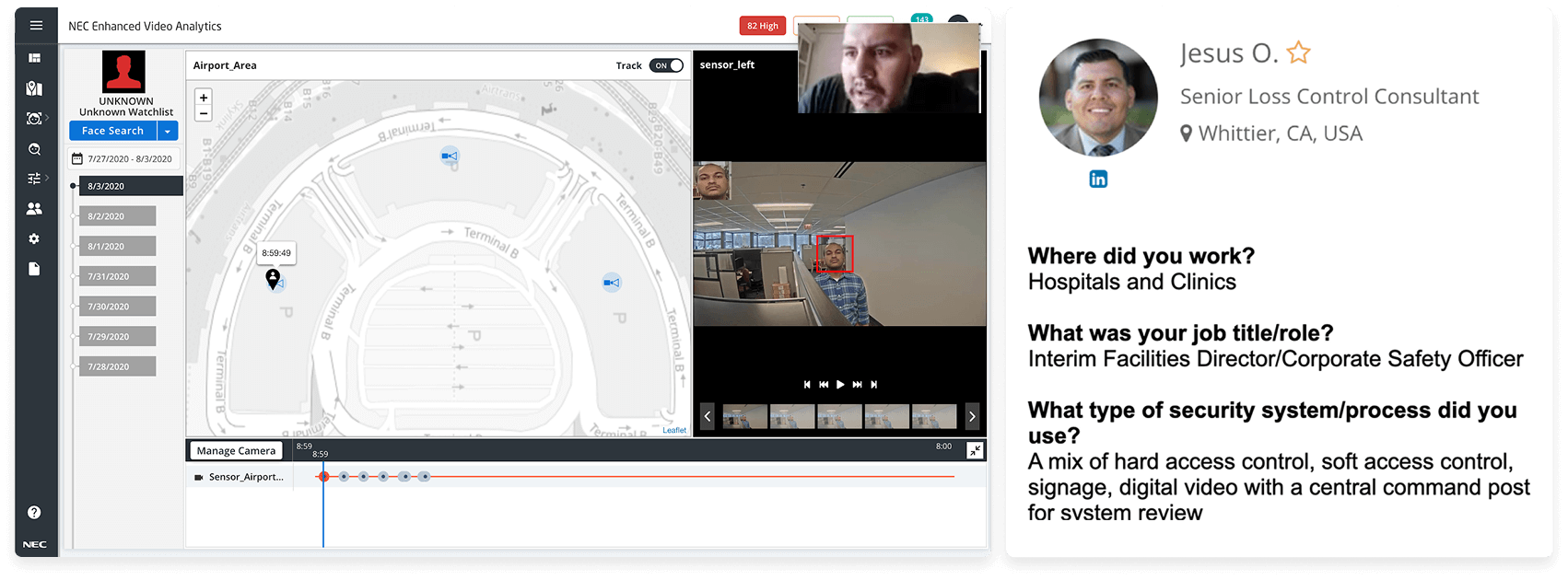The width and height of the screenshot is (1568, 580).
Task: Collapse the timeline panel with shrink icon
Action: click(975, 450)
